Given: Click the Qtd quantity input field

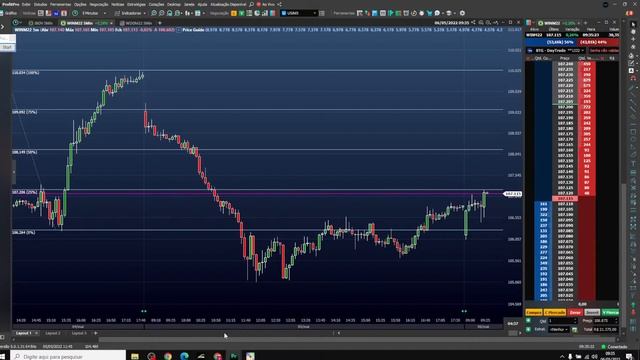Looking at the screenshot, I should tap(562, 321).
